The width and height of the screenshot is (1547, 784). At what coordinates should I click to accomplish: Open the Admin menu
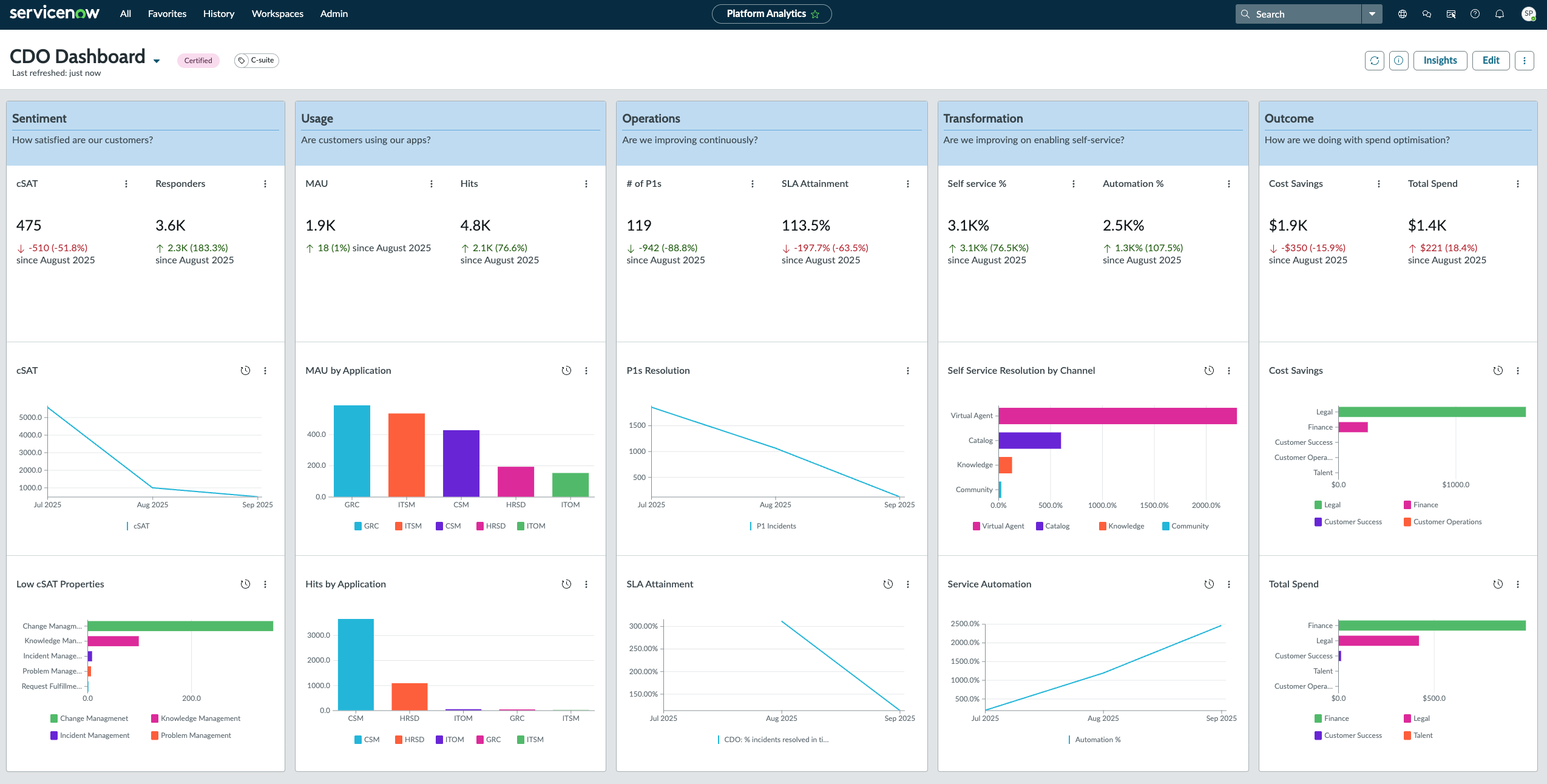[x=334, y=13]
